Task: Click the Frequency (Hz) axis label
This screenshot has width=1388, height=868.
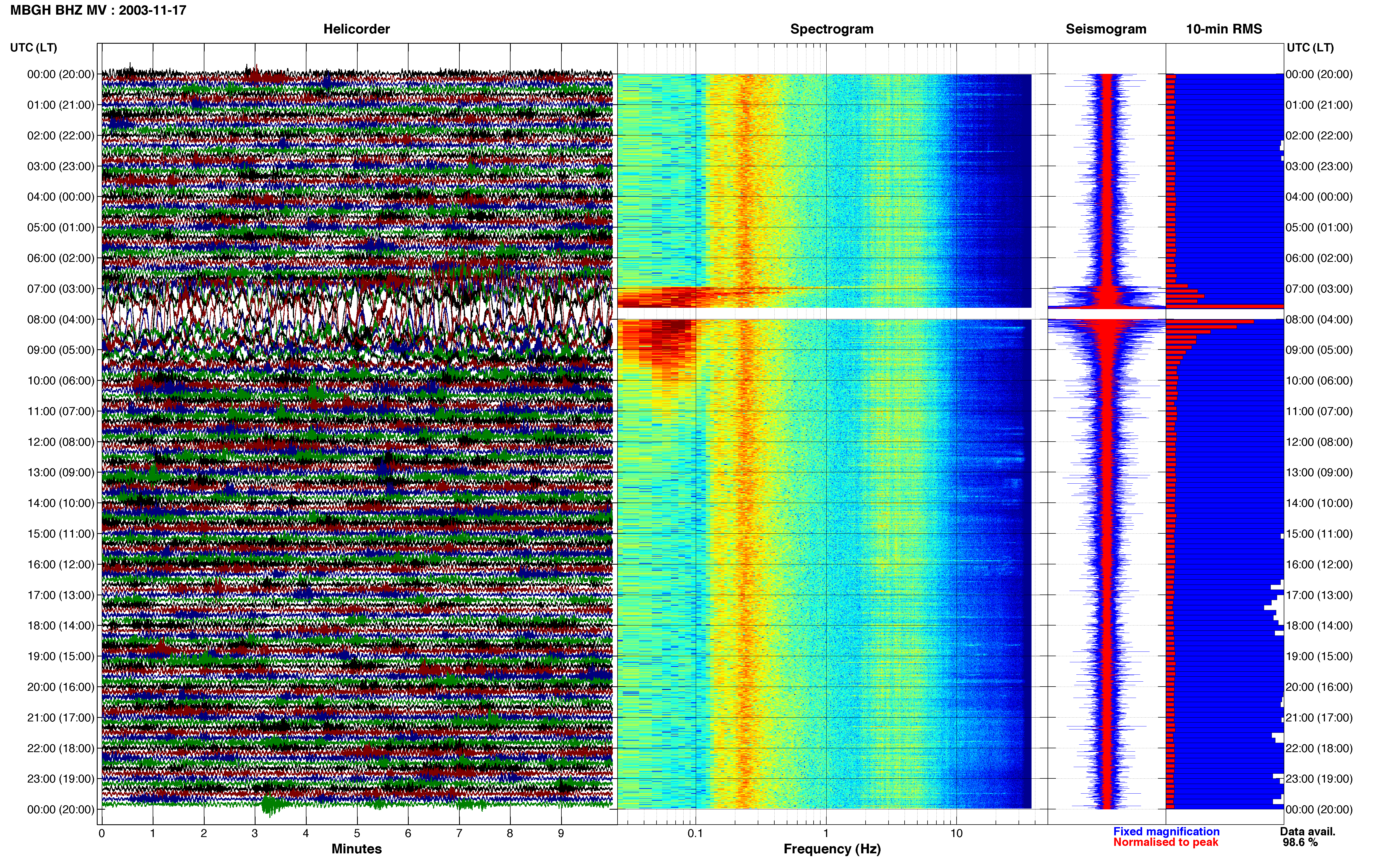Action: pos(832,849)
